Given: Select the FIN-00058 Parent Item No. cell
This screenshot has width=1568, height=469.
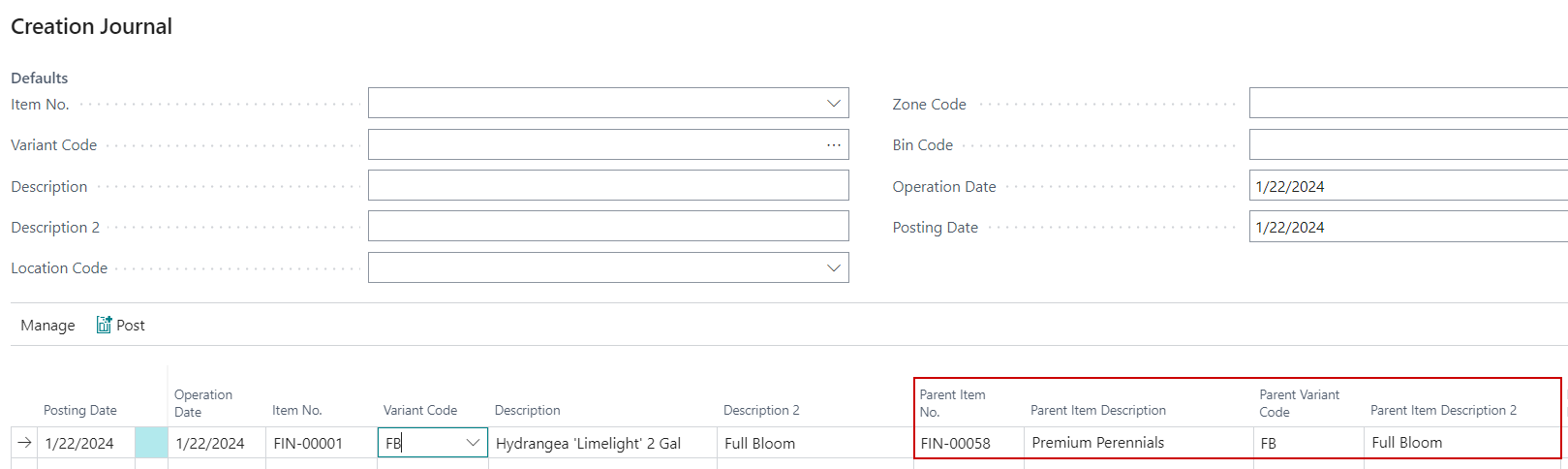Looking at the screenshot, I should pos(956,444).
